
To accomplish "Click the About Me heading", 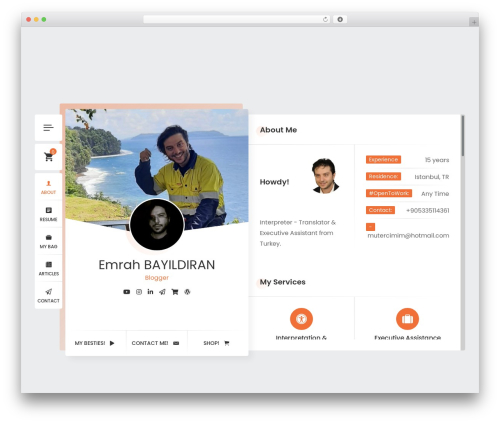I will tap(278, 130).
